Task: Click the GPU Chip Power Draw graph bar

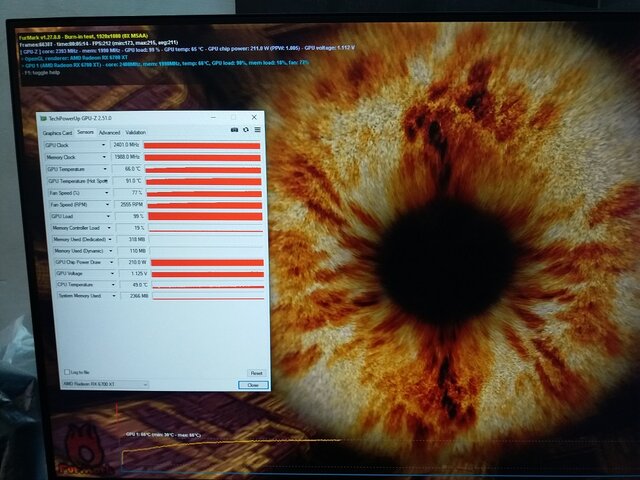Action: [x=208, y=262]
